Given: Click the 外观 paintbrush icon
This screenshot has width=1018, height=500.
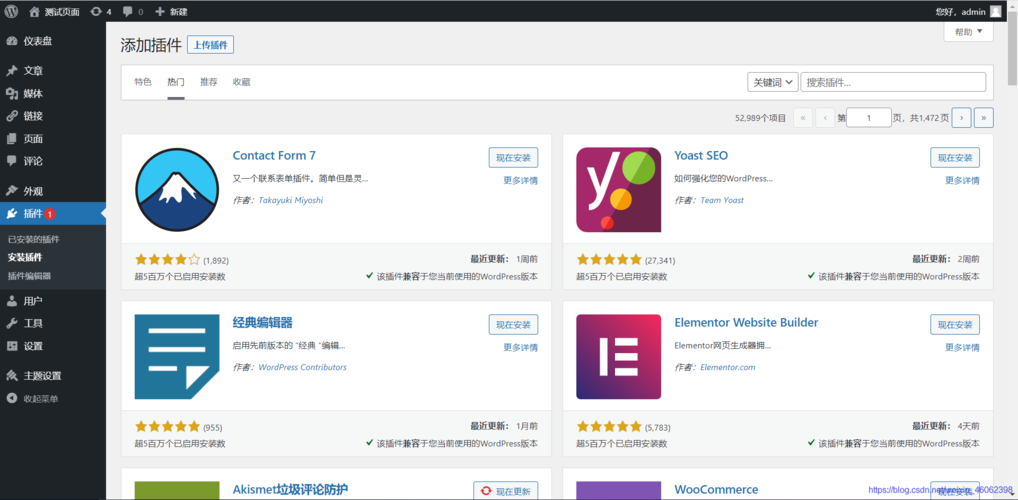Looking at the screenshot, I should pyautogui.click(x=12, y=191).
